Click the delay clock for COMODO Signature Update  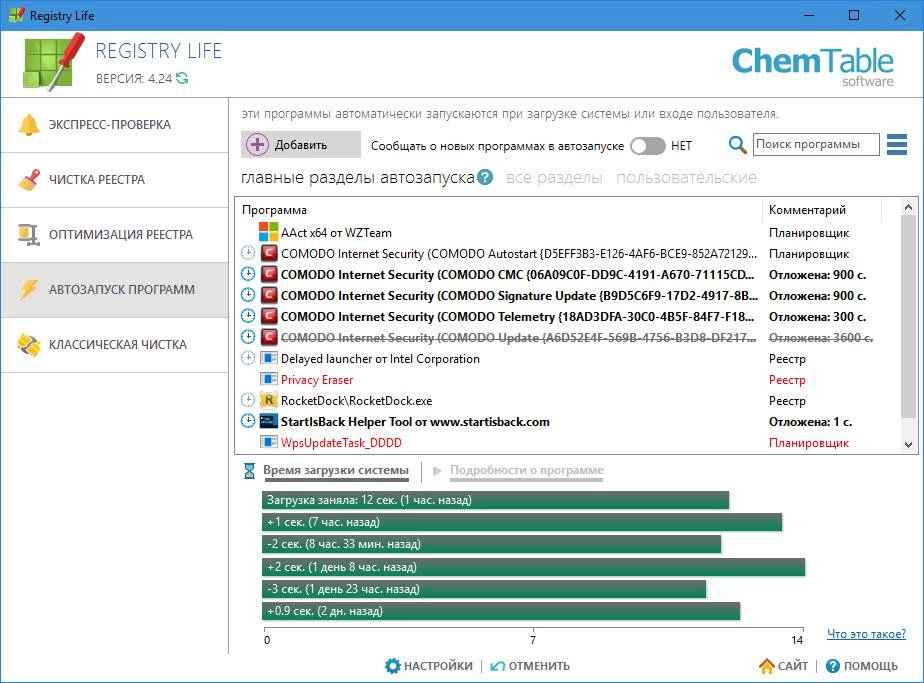point(248,295)
